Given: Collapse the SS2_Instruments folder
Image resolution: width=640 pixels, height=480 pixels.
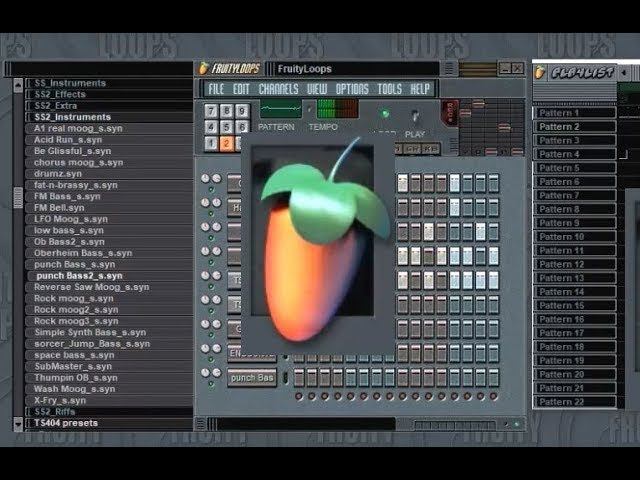Looking at the screenshot, I should click(108, 117).
